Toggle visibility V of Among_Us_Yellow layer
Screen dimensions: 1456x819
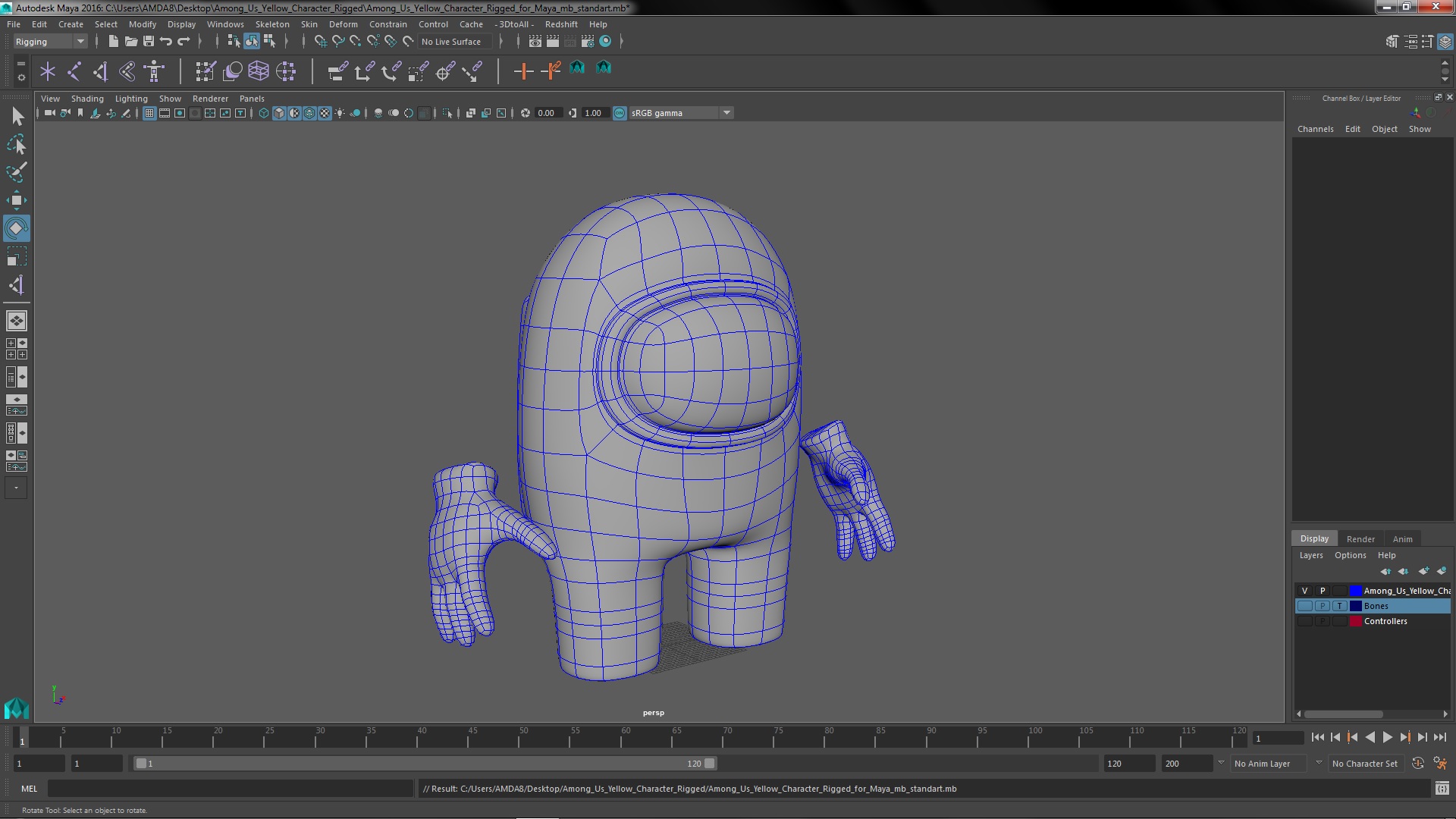1304,591
